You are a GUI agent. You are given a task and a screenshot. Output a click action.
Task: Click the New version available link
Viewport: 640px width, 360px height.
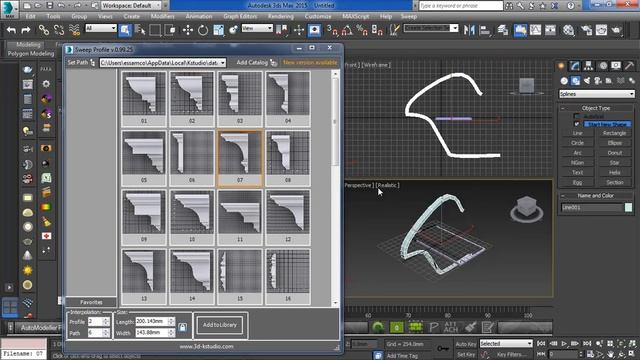click(x=310, y=62)
